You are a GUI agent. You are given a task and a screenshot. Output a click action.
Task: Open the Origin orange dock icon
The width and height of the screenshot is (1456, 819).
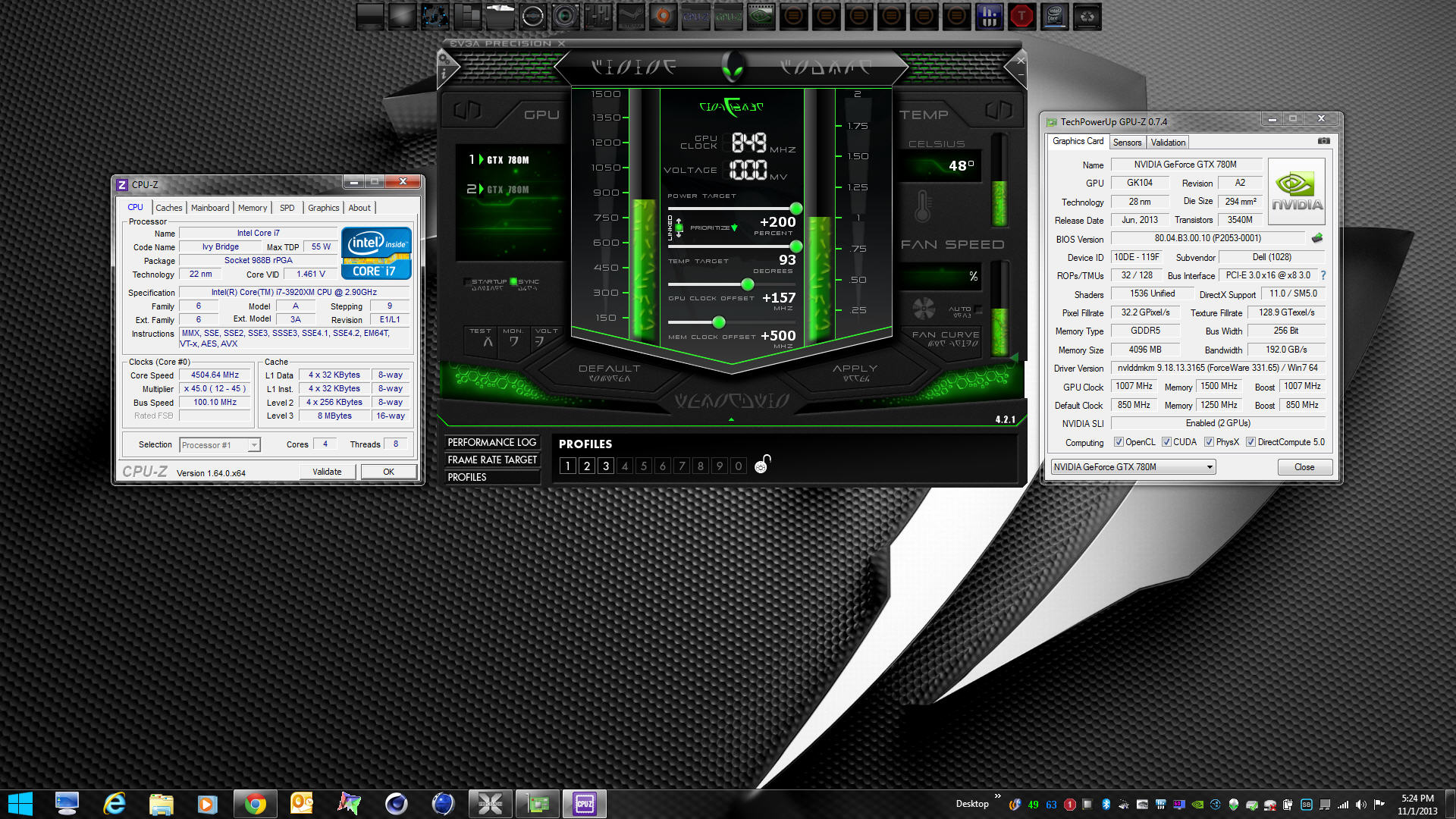pyautogui.click(x=663, y=16)
